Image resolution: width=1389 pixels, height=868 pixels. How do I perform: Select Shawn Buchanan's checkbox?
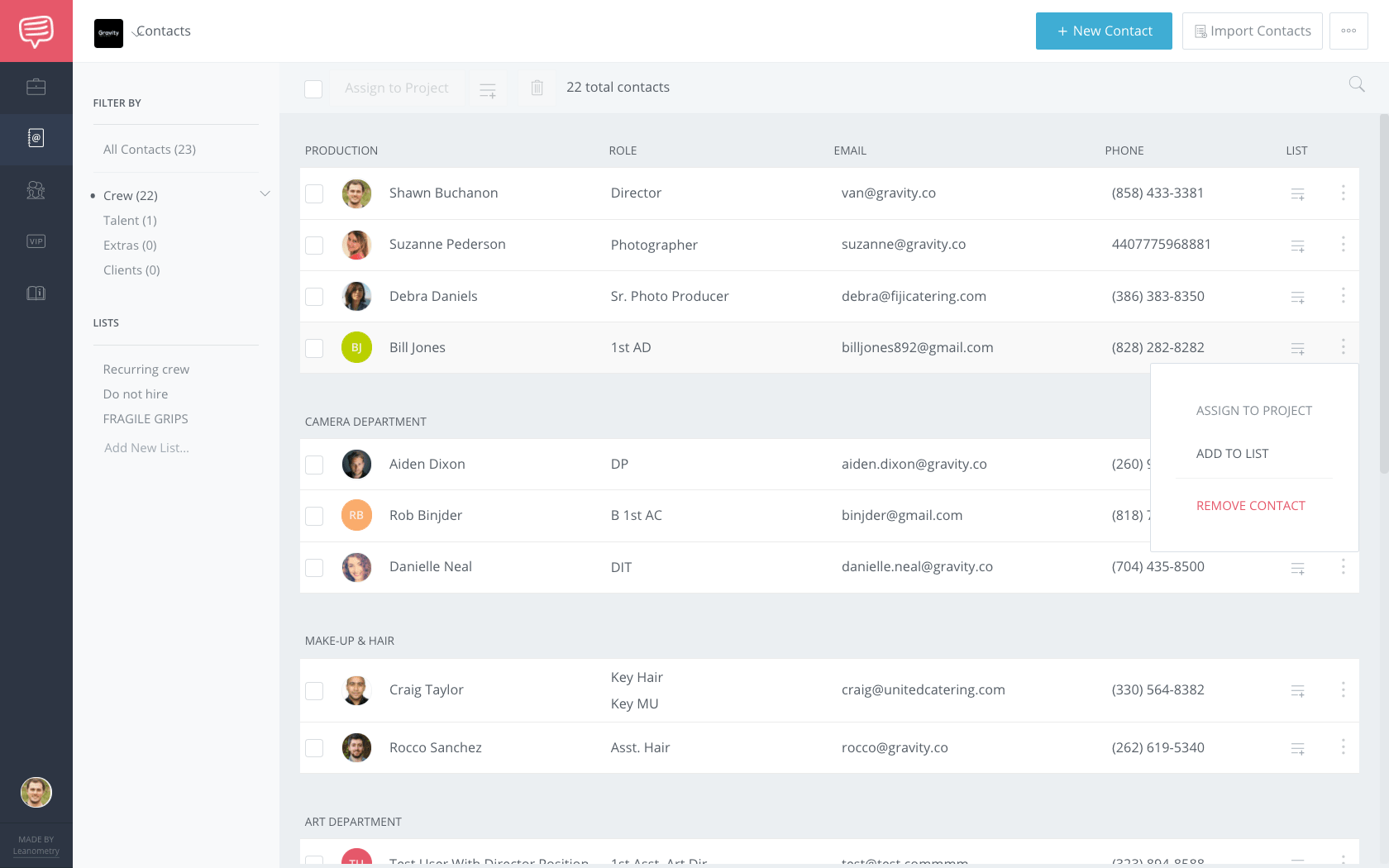click(314, 194)
